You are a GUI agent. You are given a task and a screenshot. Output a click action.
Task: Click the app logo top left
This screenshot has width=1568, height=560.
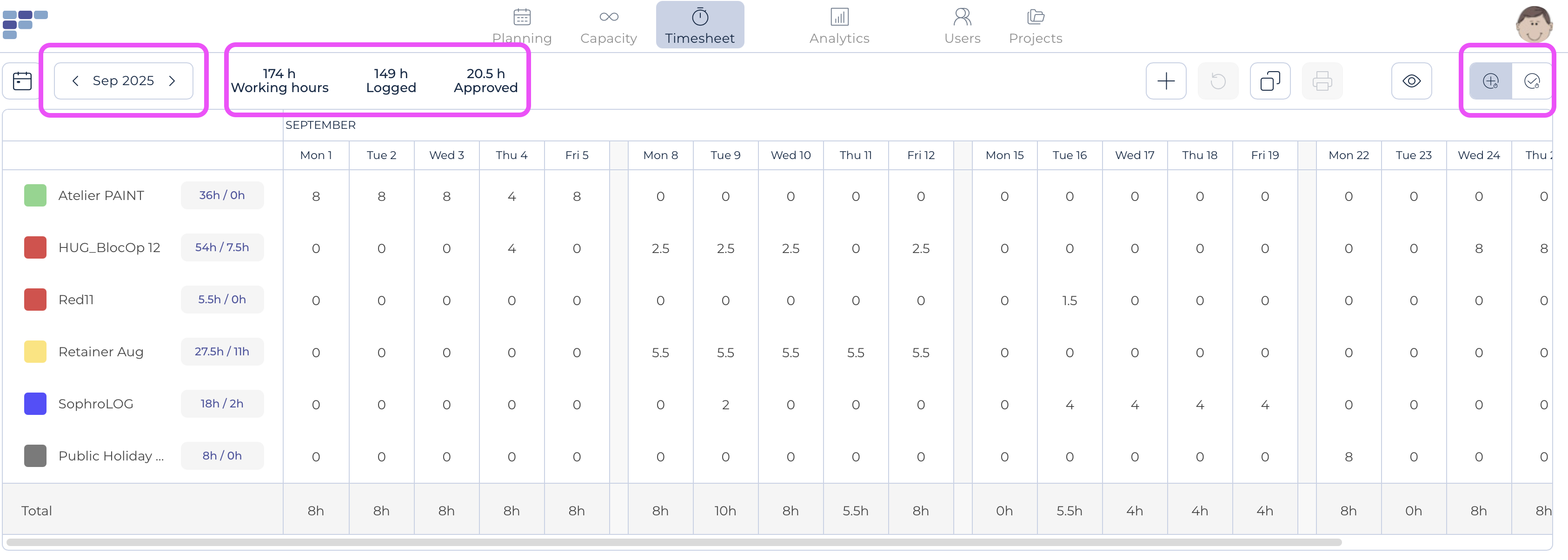point(24,23)
